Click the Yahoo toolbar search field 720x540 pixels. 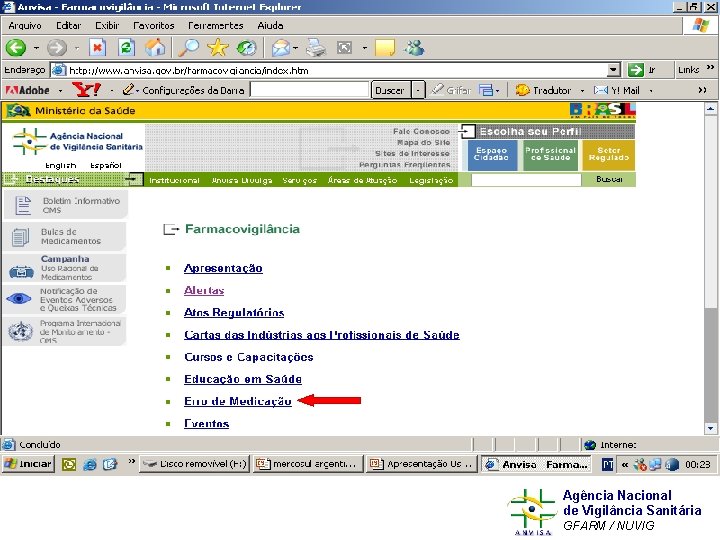click(309, 90)
